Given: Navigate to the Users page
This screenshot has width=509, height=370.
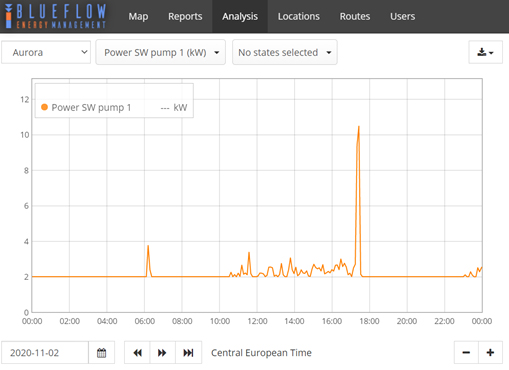Looking at the screenshot, I should coord(402,16).
